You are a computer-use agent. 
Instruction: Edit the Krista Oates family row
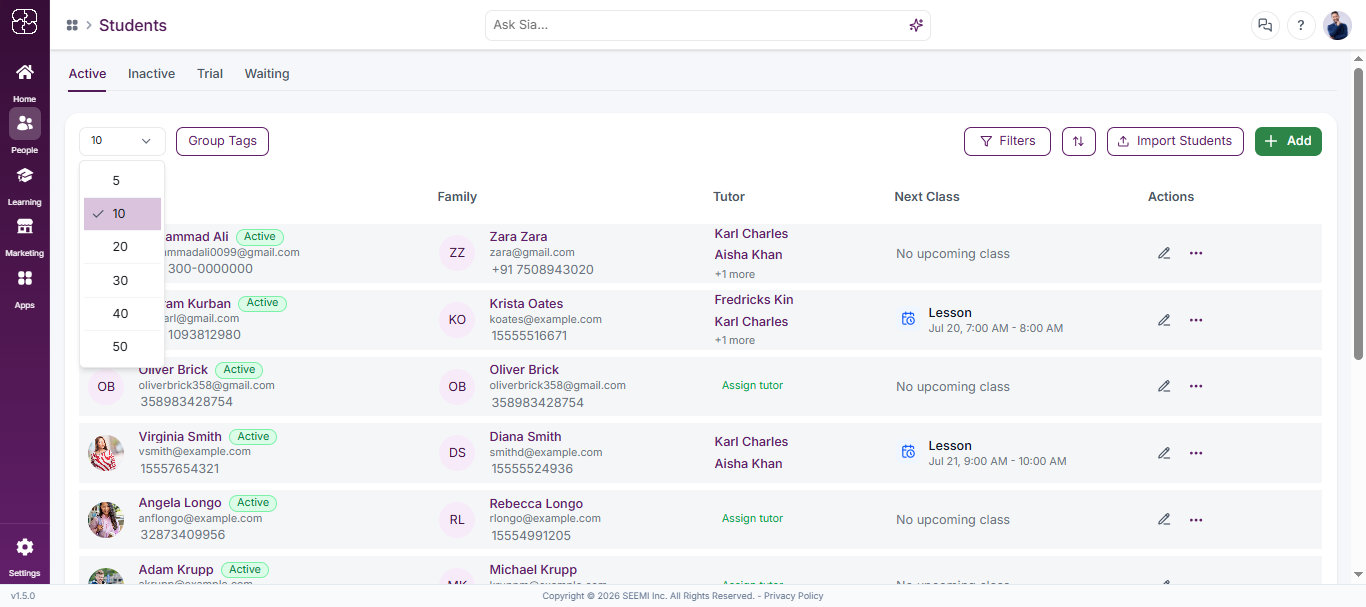pos(1164,320)
